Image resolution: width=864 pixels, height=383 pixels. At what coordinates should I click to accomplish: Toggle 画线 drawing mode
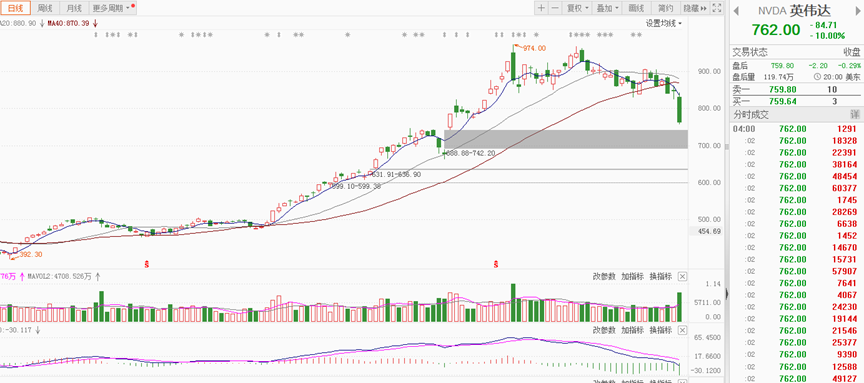click(x=636, y=8)
